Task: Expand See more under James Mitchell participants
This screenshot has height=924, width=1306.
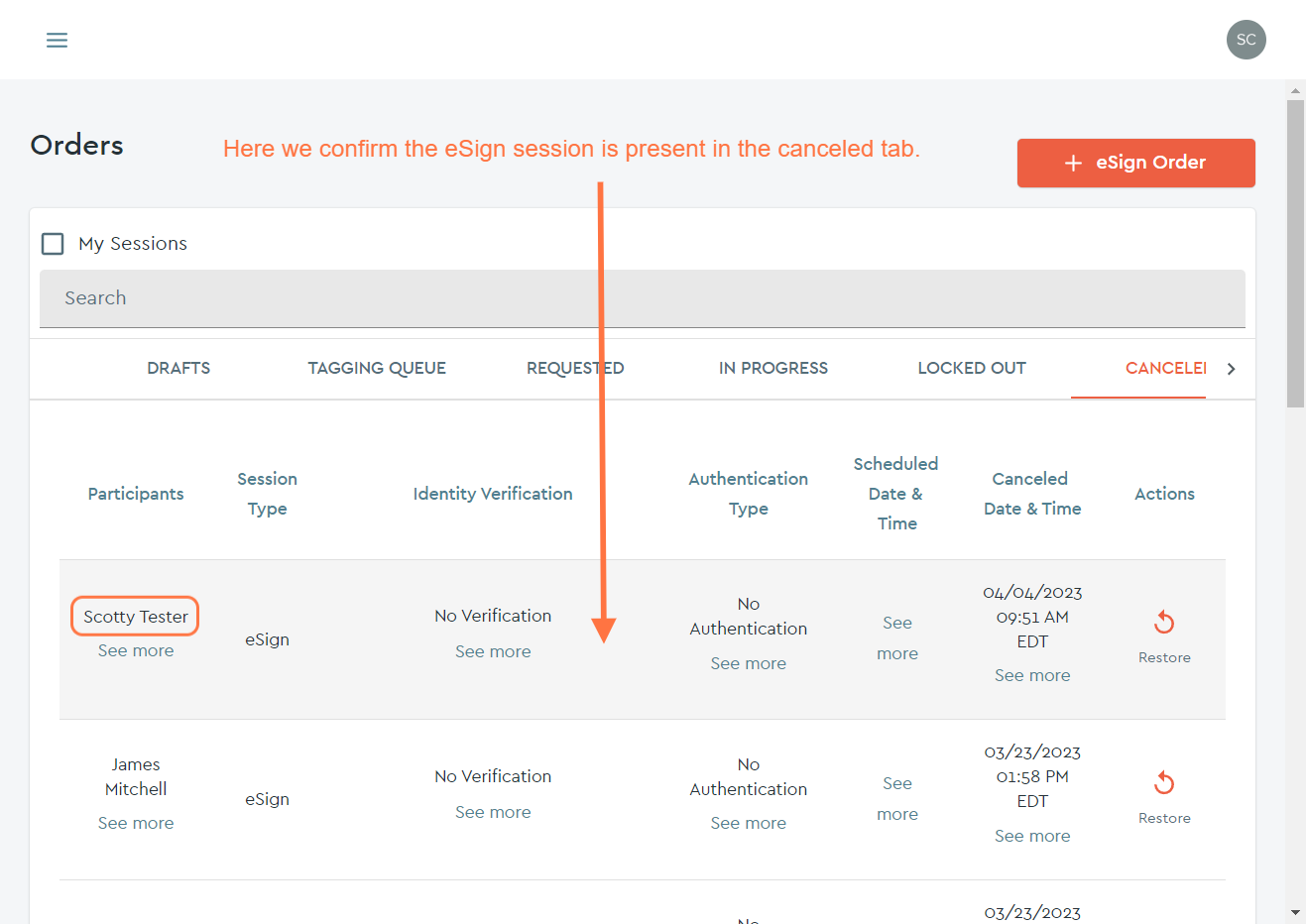Action: [x=136, y=823]
